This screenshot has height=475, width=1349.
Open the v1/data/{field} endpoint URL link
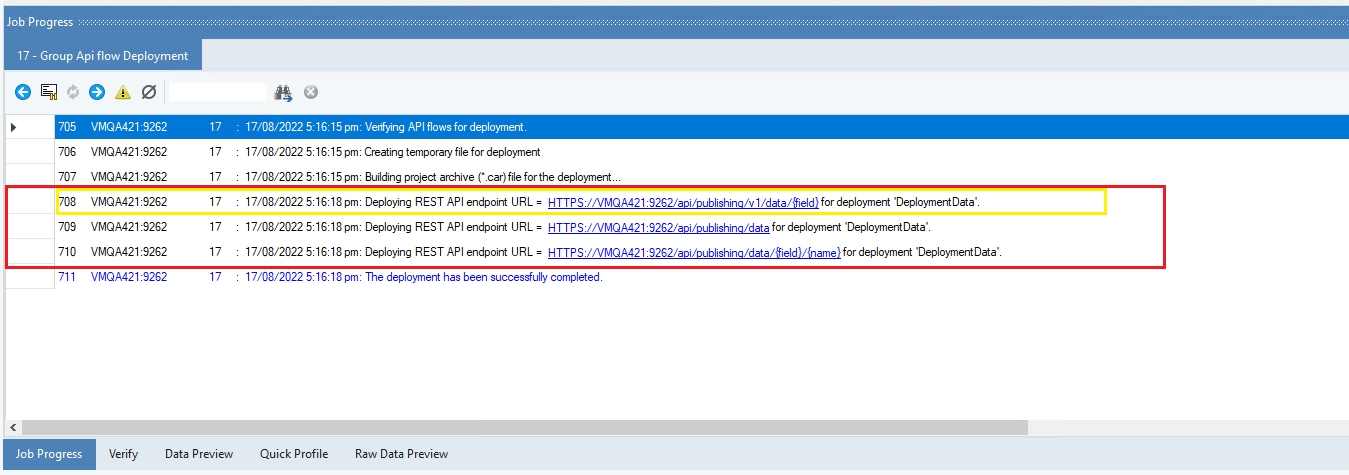pyautogui.click(x=683, y=202)
